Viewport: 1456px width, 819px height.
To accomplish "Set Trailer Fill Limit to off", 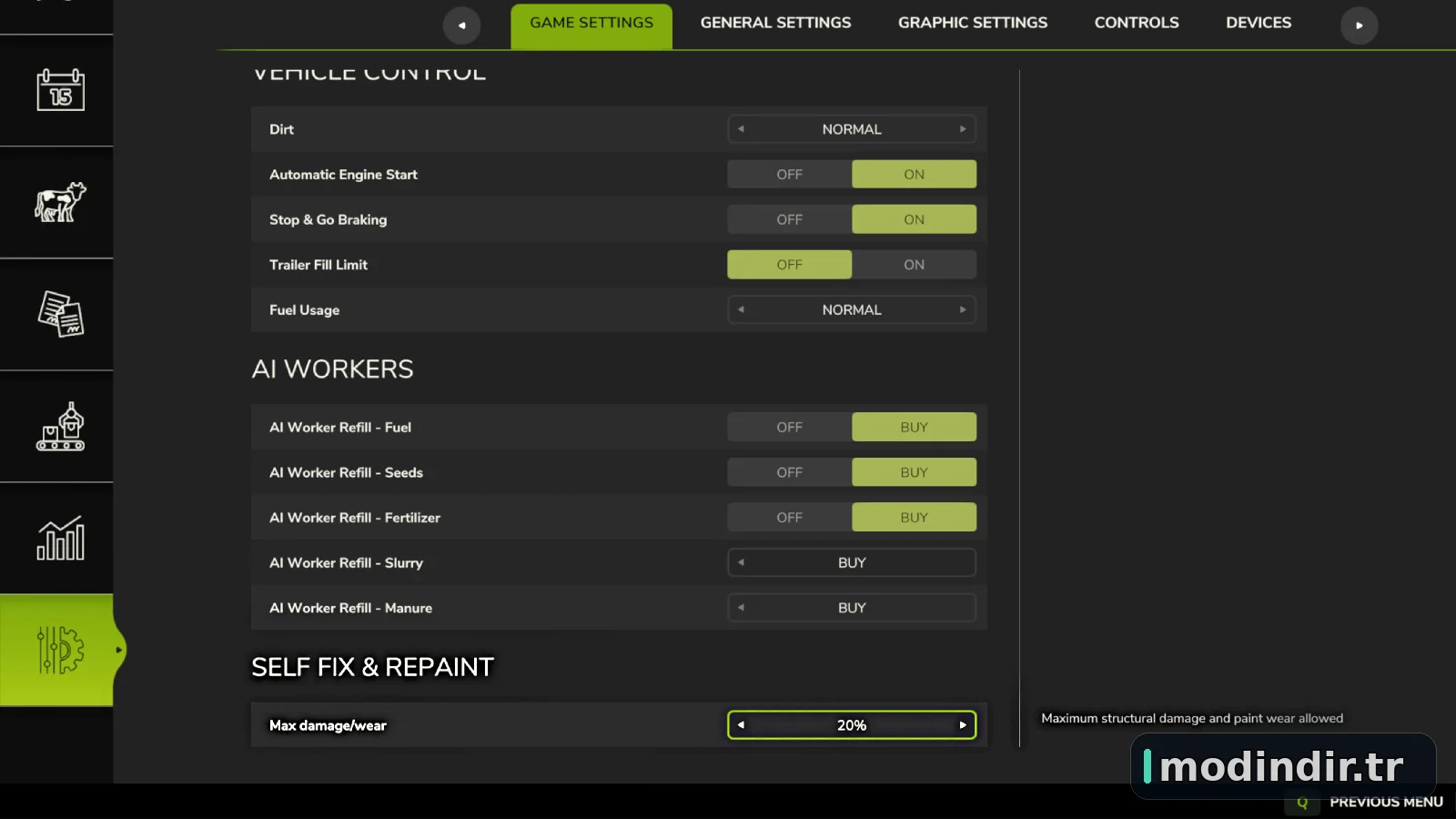I will [789, 265].
